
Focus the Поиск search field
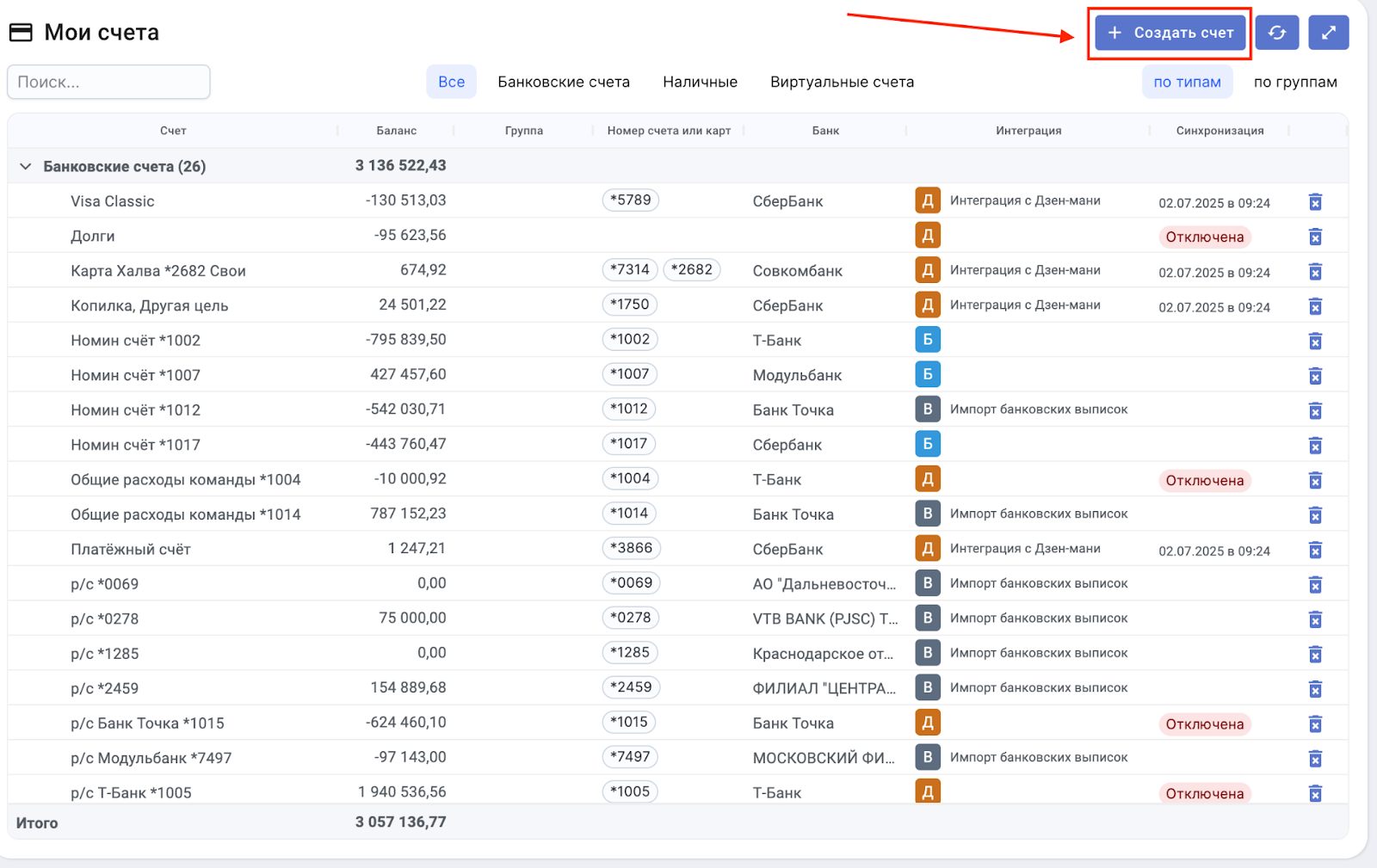(x=108, y=83)
